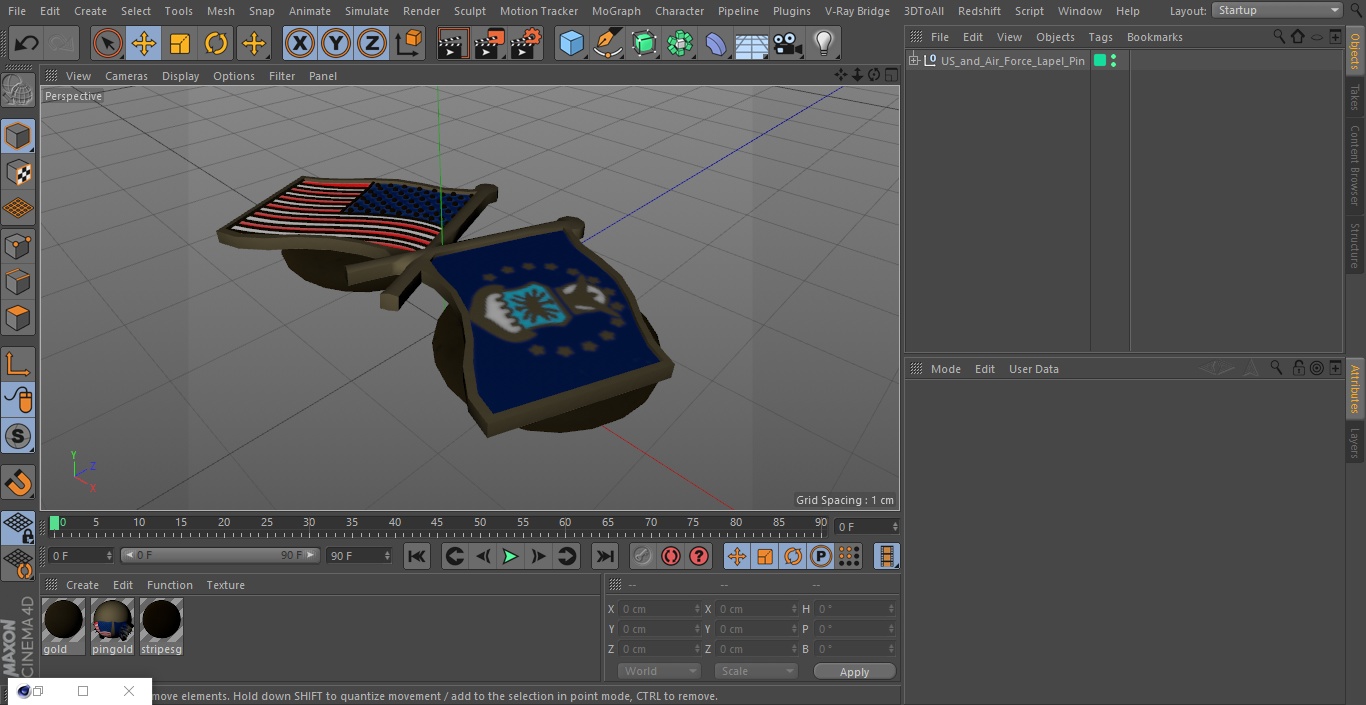Switch to Edges mode
This screenshot has width=1366, height=705.
click(18, 281)
